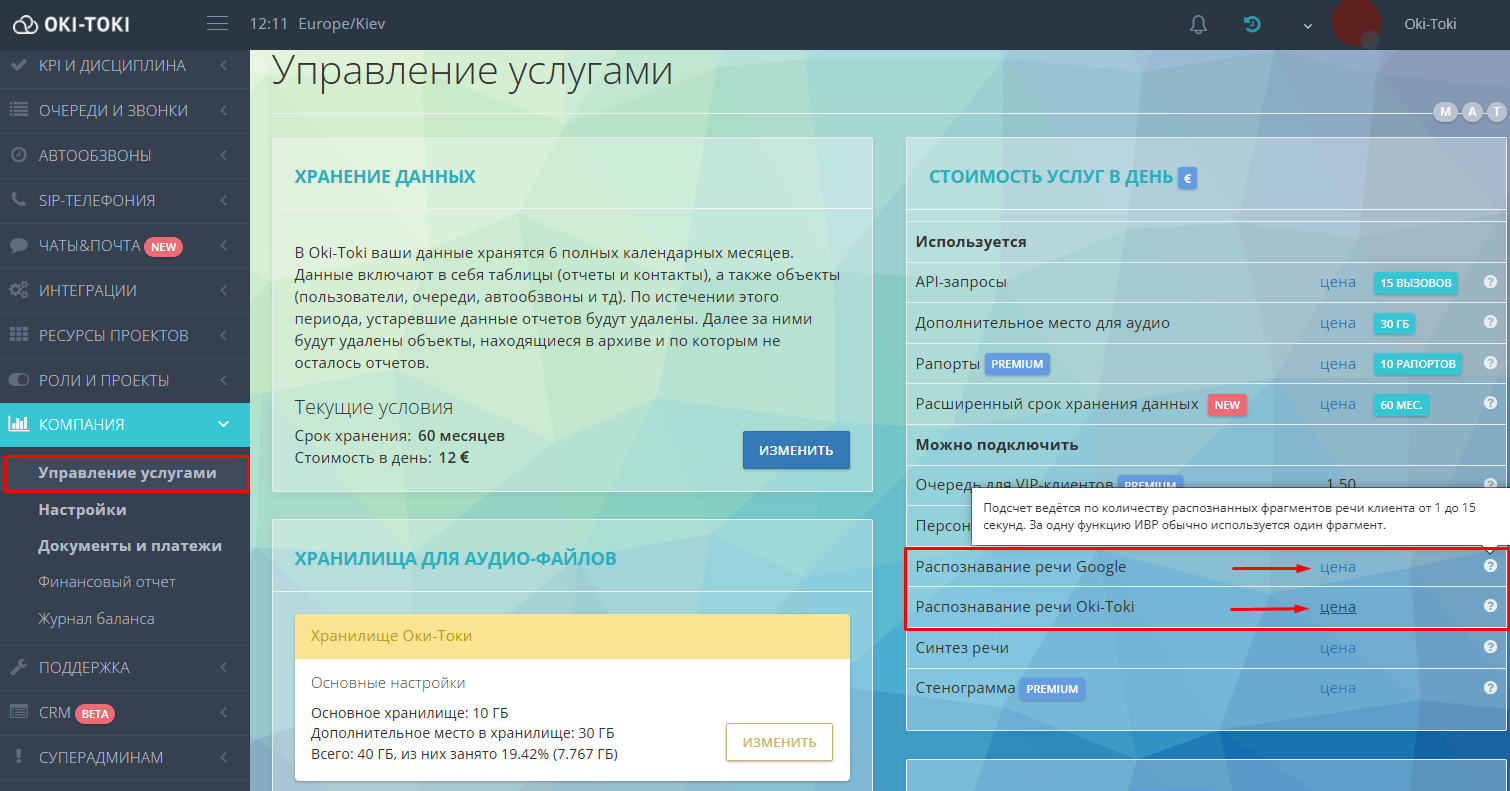Click the M round badge
The width and height of the screenshot is (1510, 791).
[x=1445, y=112]
